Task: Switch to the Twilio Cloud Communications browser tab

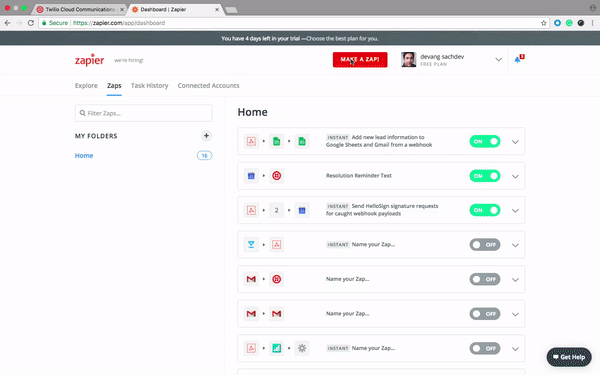Action: pyautogui.click(x=80, y=9)
